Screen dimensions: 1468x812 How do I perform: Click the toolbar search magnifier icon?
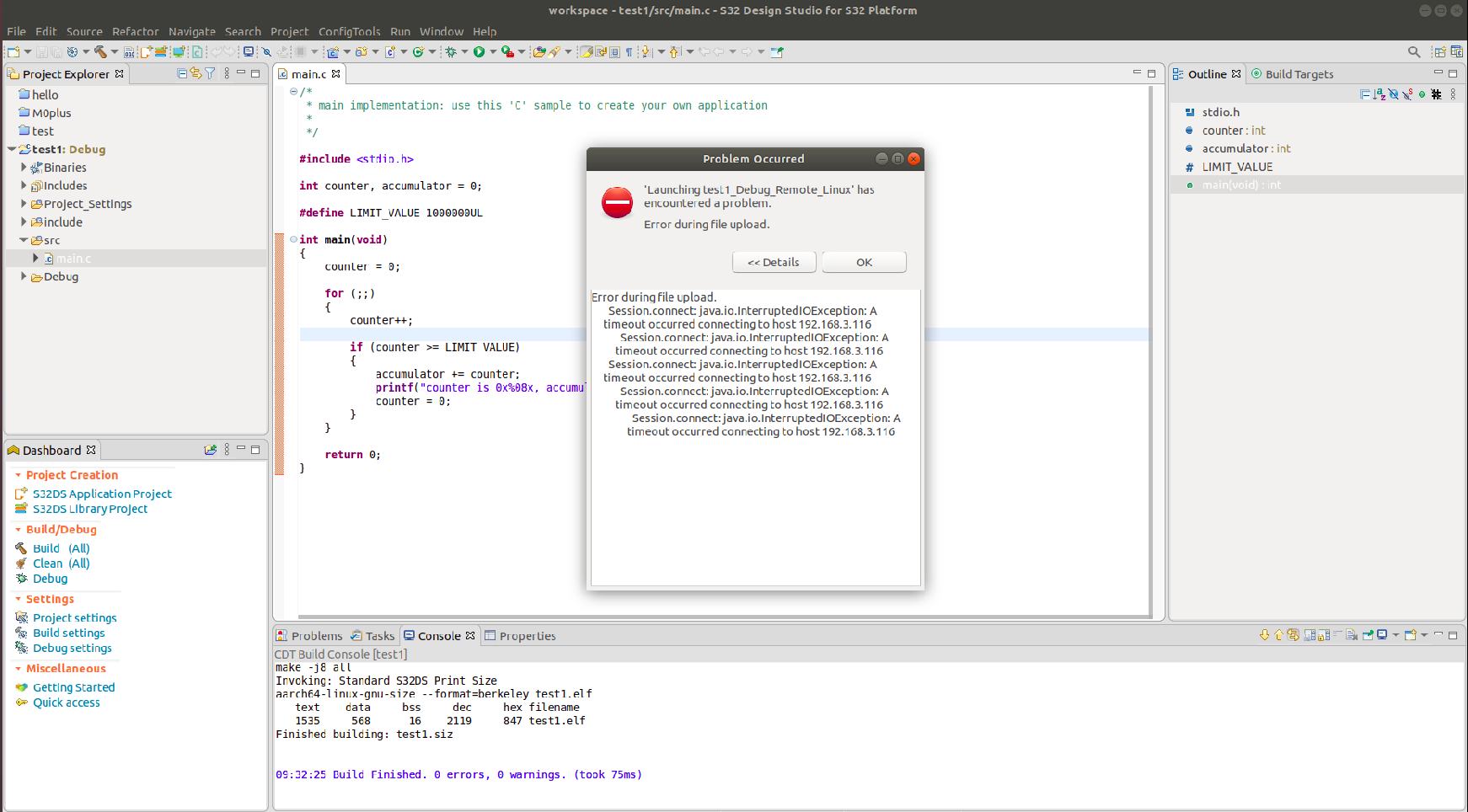pos(1414,51)
